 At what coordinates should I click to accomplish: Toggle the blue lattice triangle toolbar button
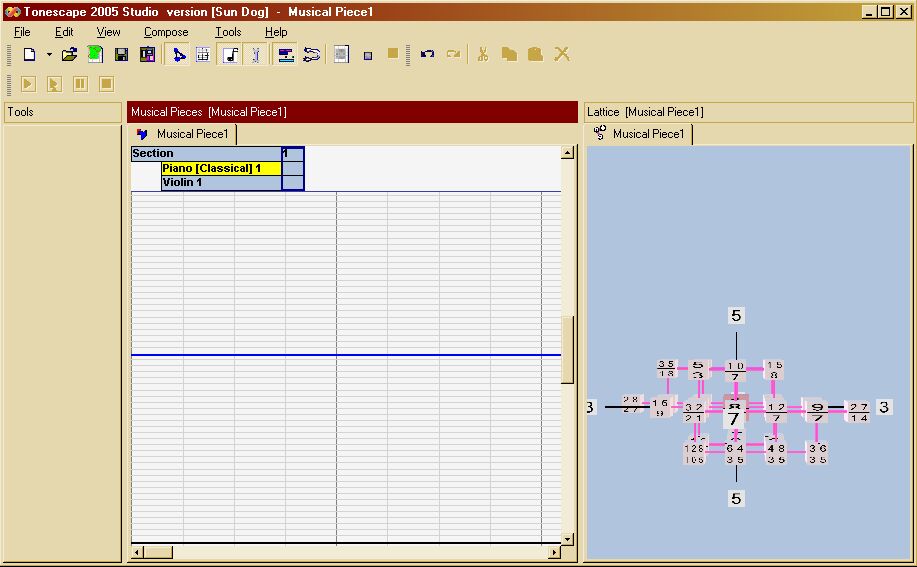[x=178, y=55]
